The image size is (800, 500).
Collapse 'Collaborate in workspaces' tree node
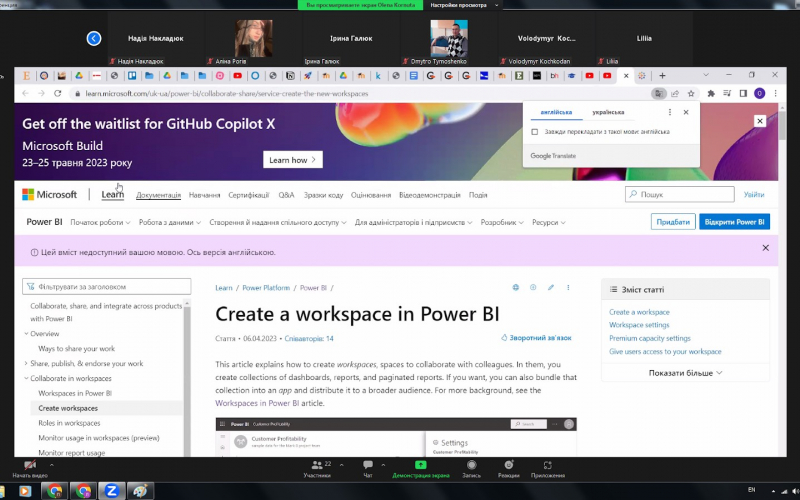click(x=26, y=378)
